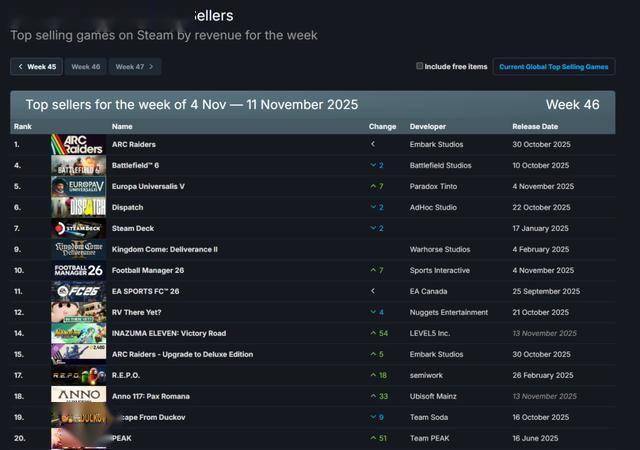Sort the table by Change column
This screenshot has height=450, width=640.
coord(382,127)
